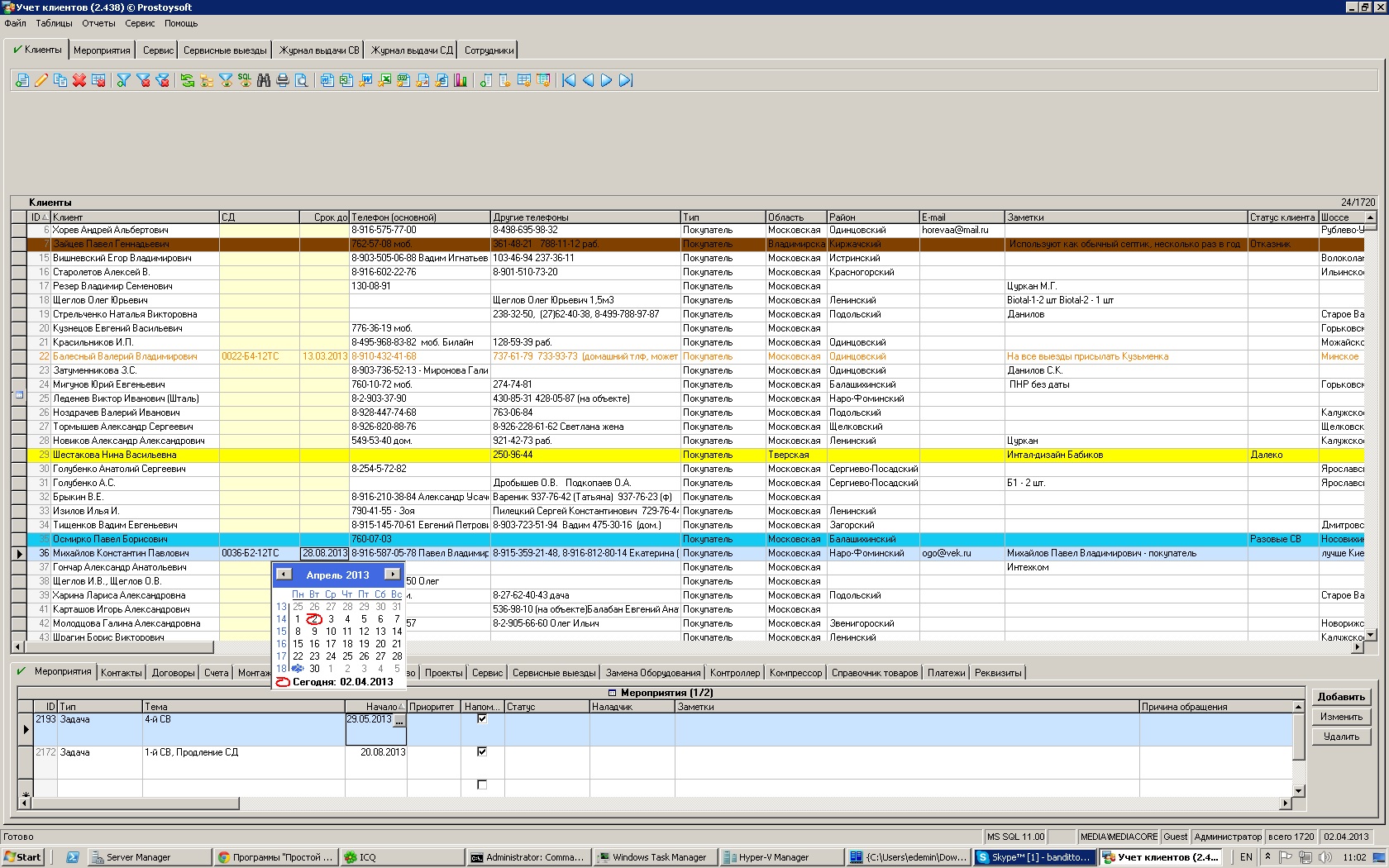Click the events grid vertical scrollbar down arrow
The height and width of the screenshot is (868, 1389).
click(x=1298, y=791)
